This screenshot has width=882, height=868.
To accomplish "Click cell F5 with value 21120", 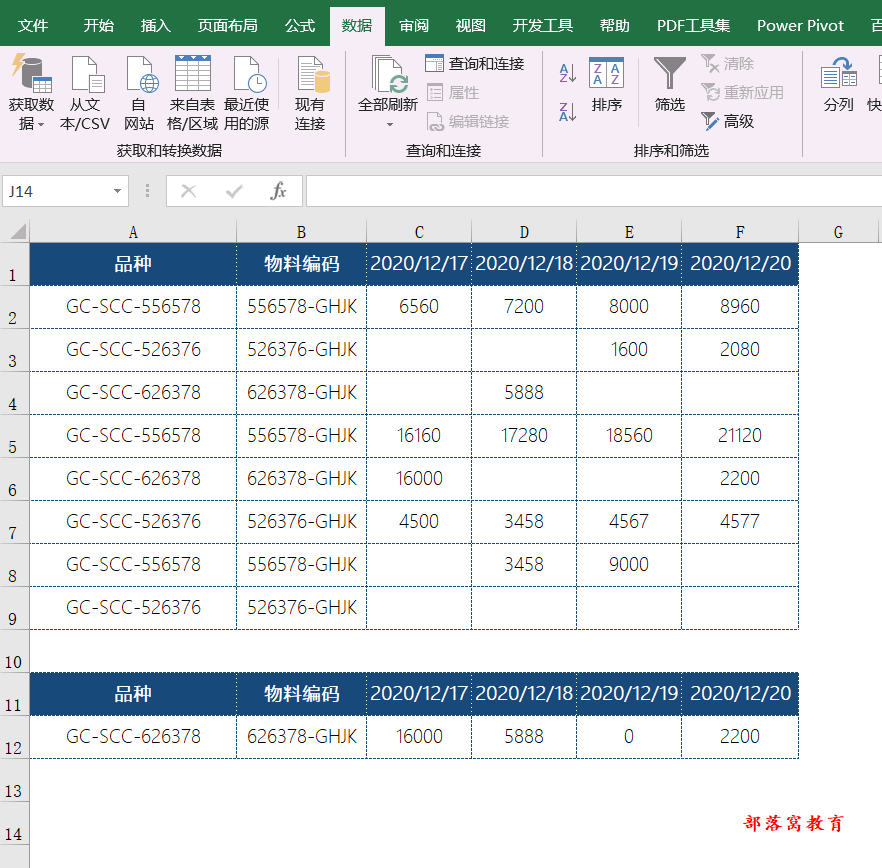I will [740, 435].
